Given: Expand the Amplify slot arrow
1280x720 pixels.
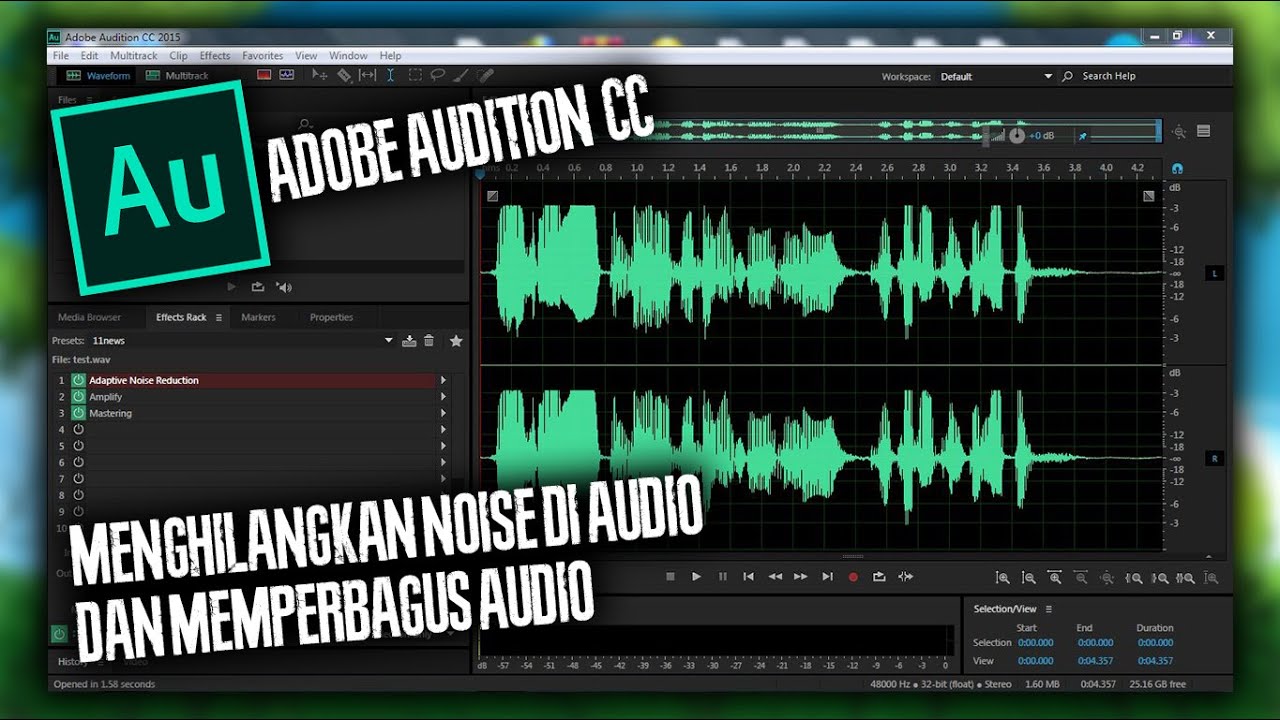Looking at the screenshot, I should pyautogui.click(x=443, y=397).
